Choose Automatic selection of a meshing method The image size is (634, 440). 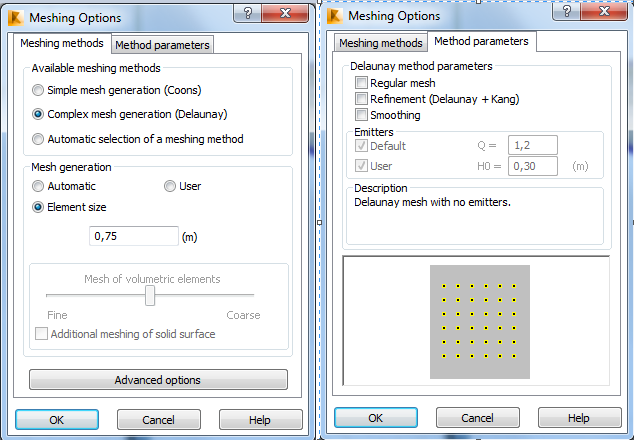coord(38,139)
